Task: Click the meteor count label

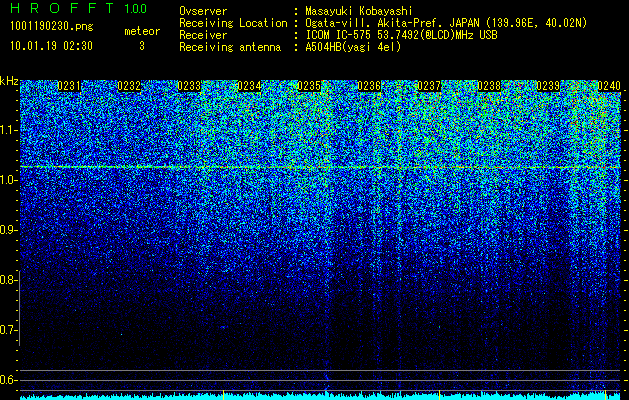Action: 142,31
